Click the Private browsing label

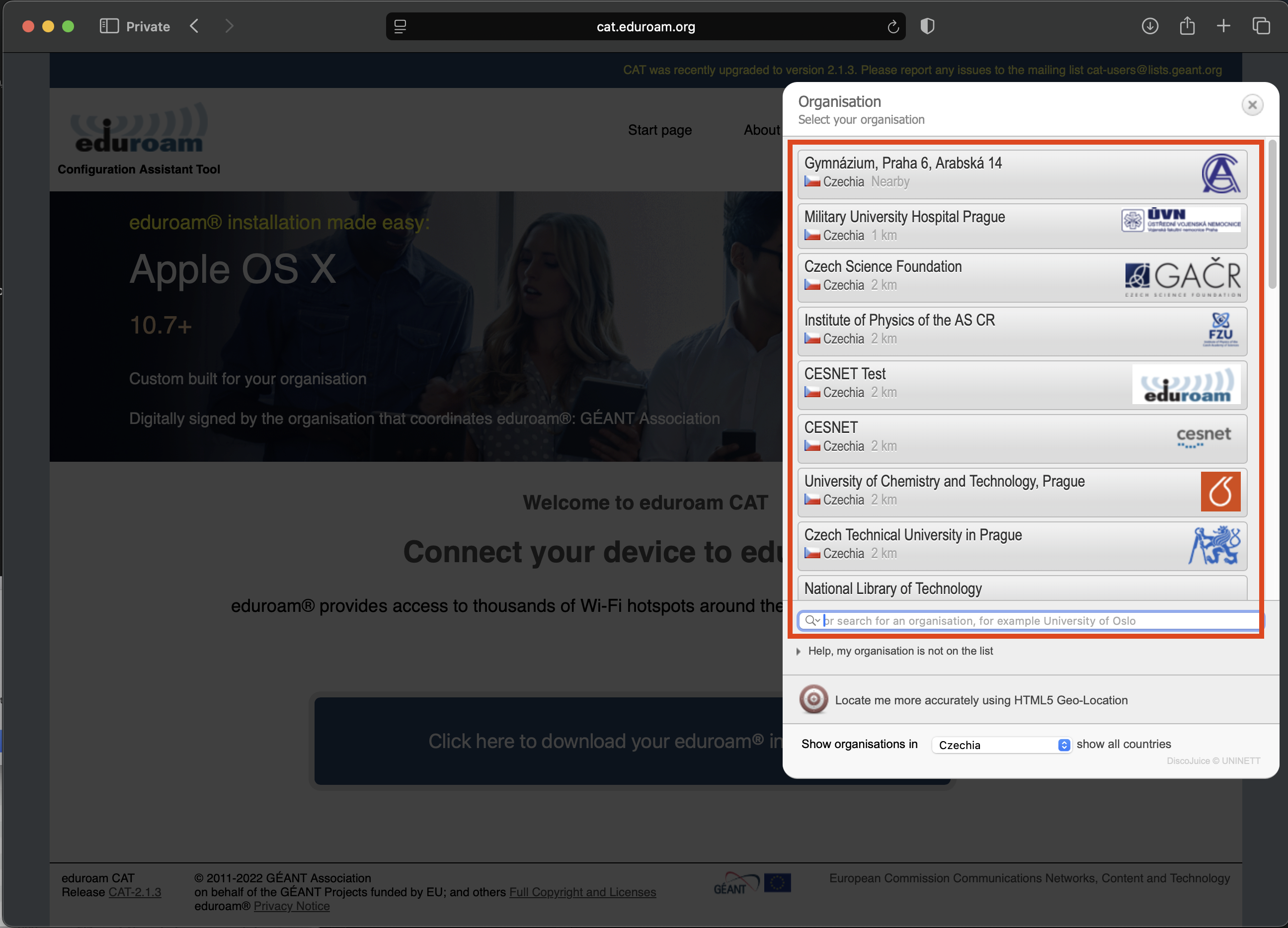coord(148,27)
